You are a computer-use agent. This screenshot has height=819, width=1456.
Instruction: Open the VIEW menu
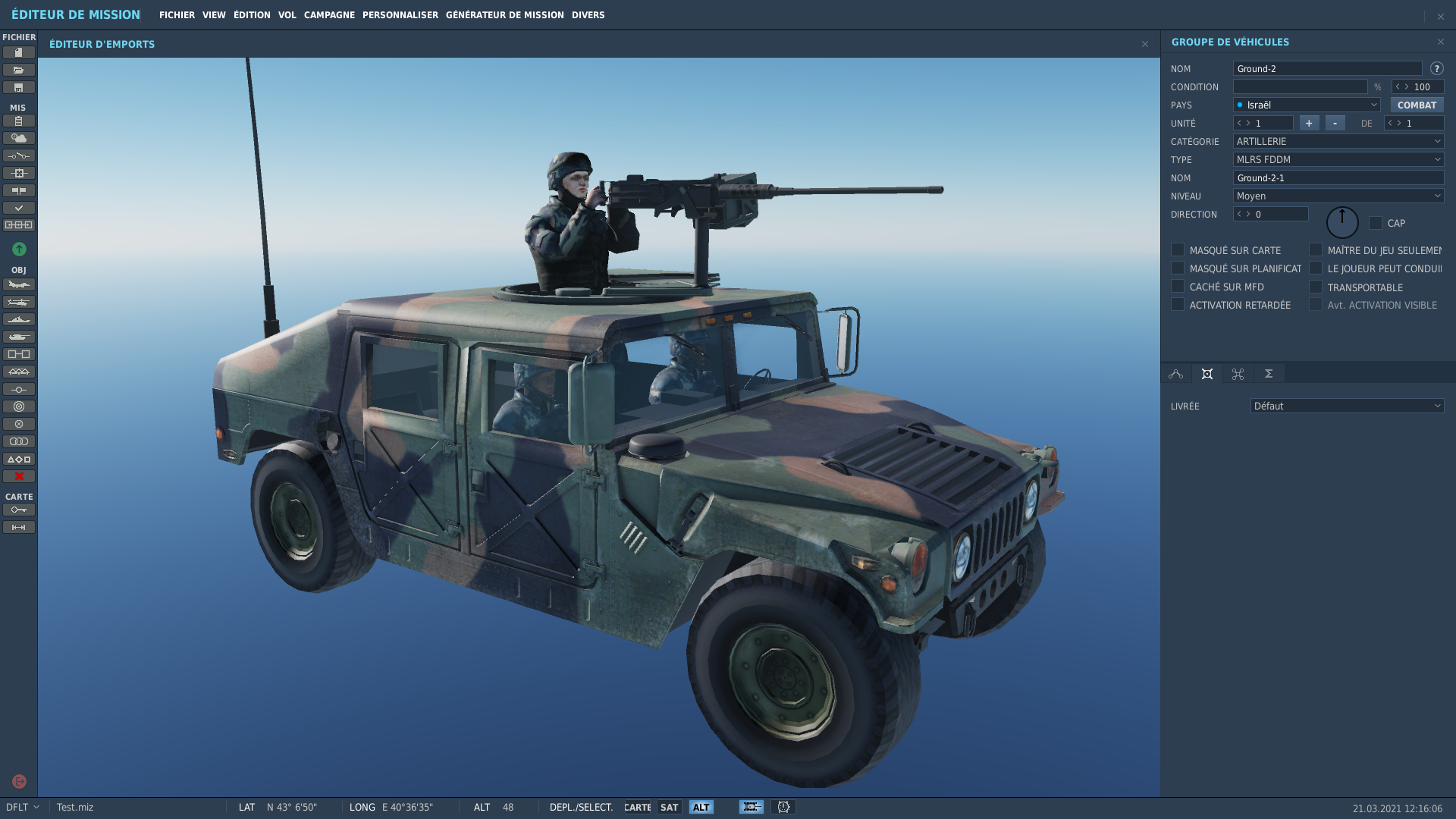[x=214, y=15]
